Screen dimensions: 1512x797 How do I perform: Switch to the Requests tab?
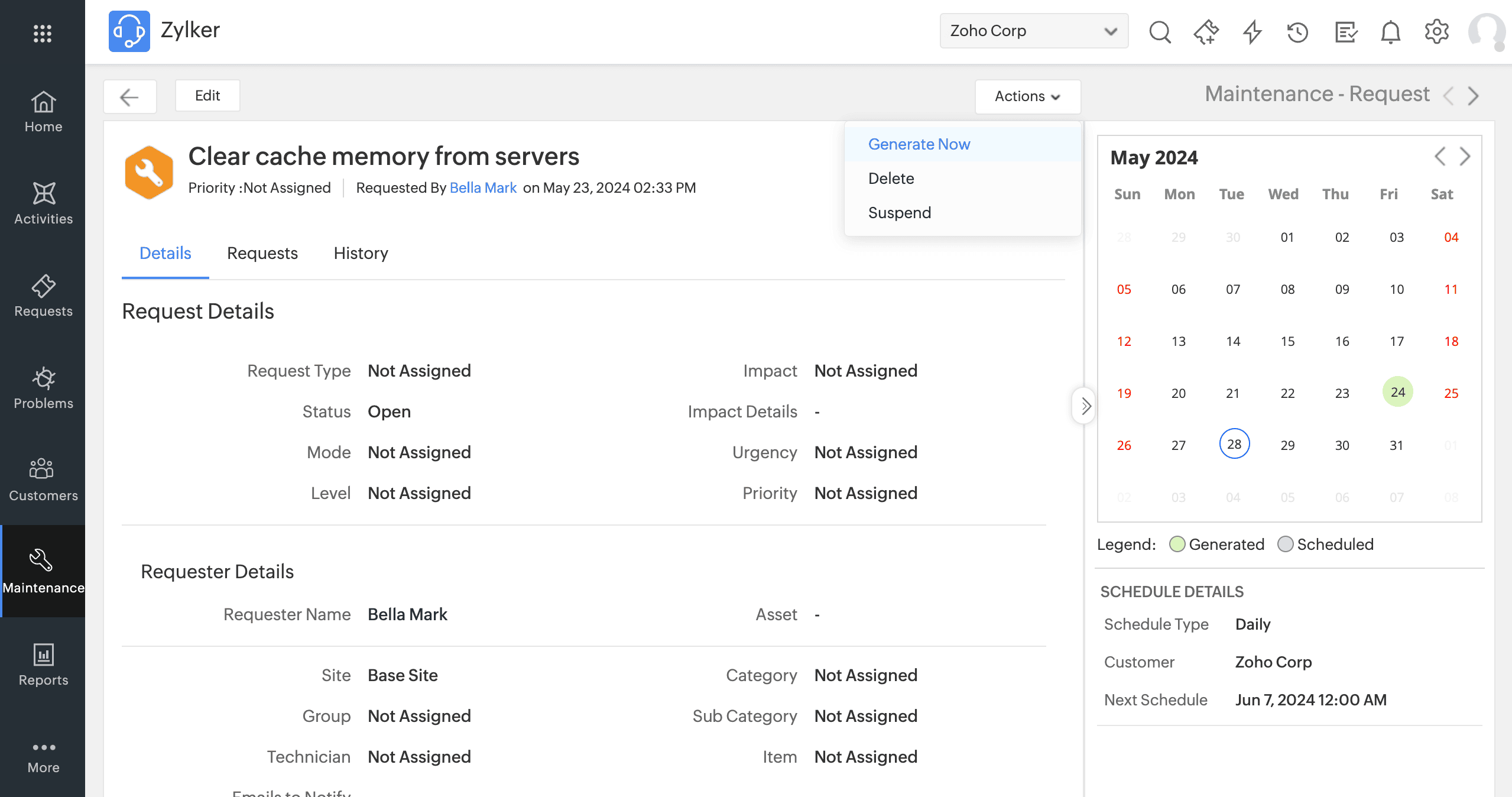262,253
